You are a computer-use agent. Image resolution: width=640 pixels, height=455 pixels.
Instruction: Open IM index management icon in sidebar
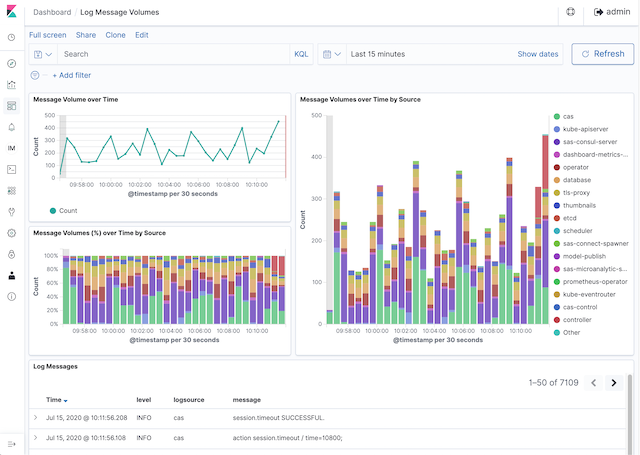pos(11,148)
